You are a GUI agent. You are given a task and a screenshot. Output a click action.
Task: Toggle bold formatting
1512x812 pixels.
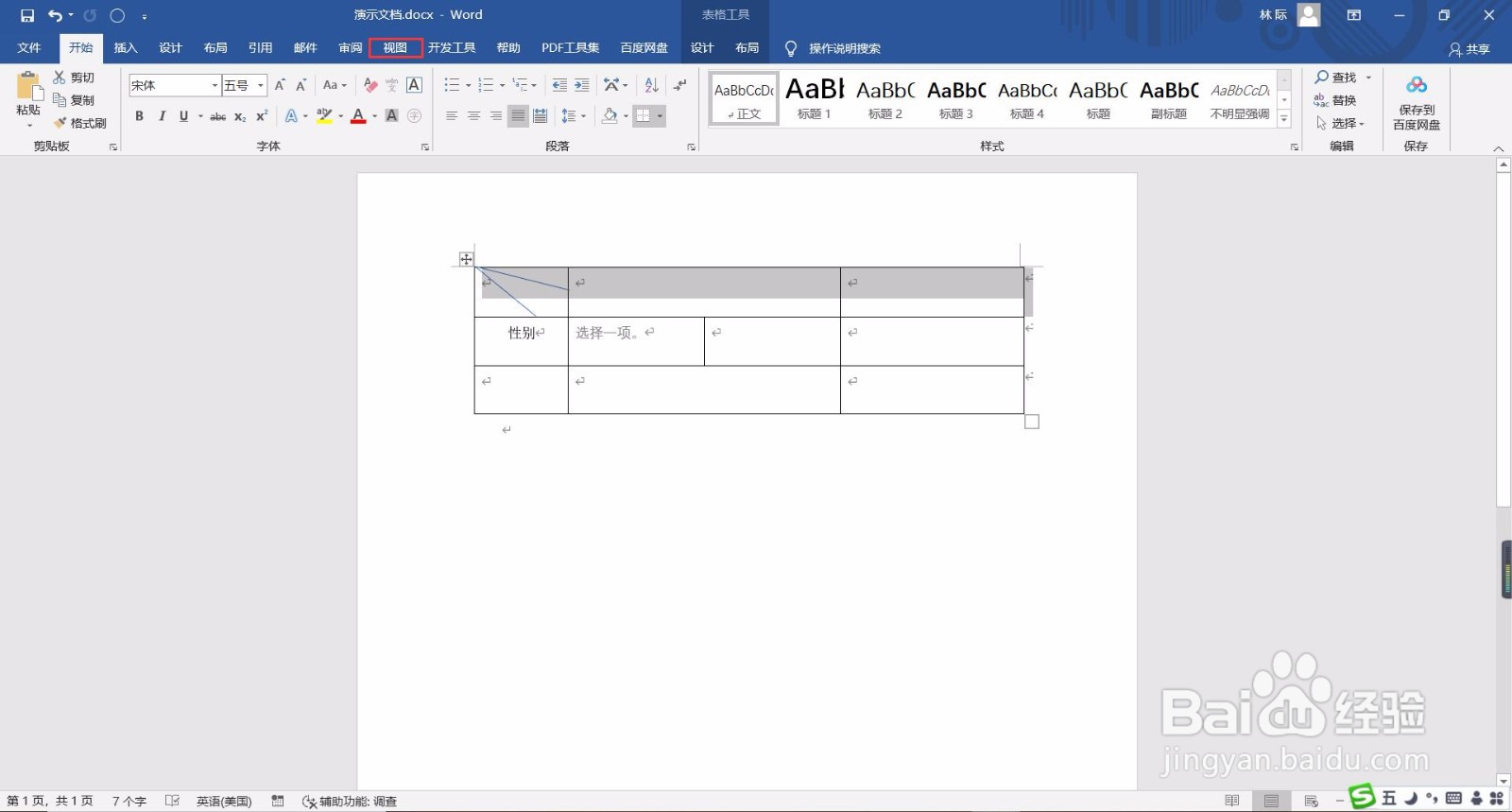point(139,116)
